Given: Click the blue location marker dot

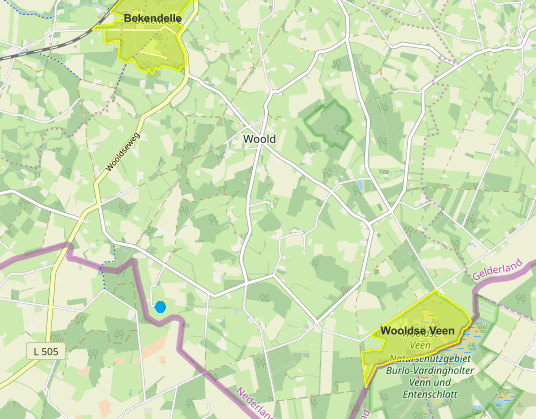Looking at the screenshot, I should tap(160, 307).
